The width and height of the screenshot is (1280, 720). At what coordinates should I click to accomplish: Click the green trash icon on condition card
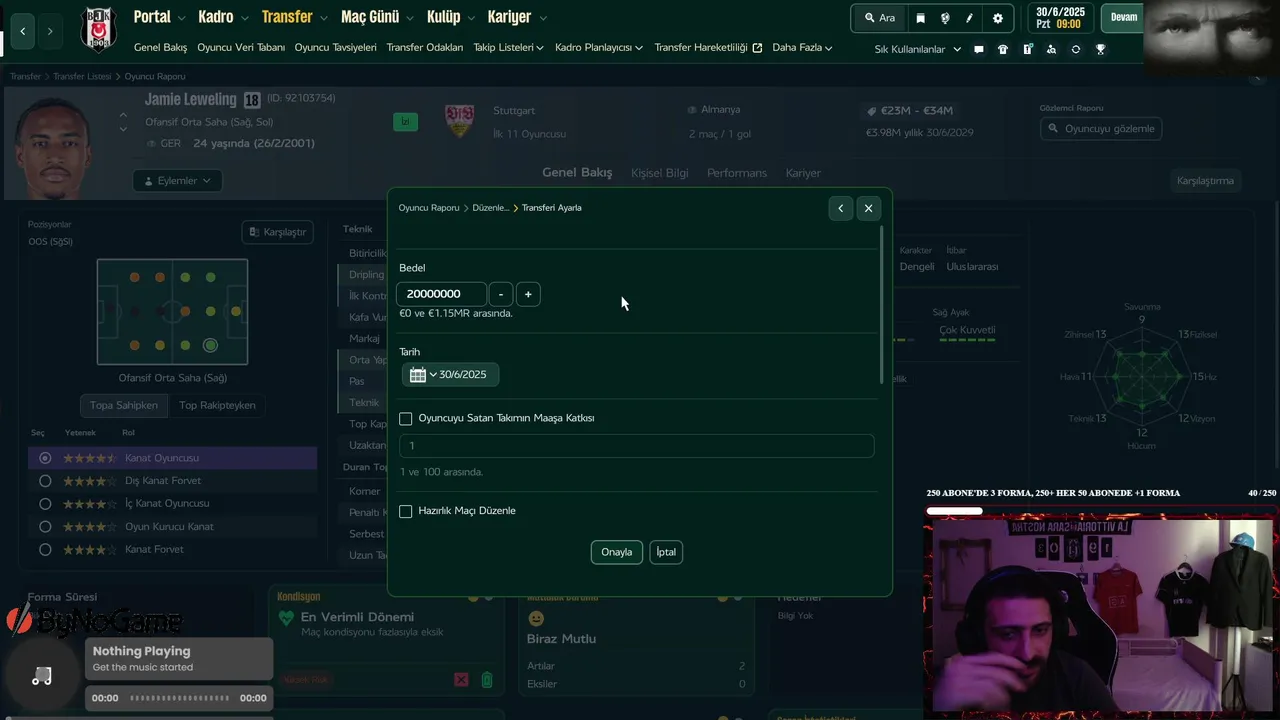pos(487,680)
